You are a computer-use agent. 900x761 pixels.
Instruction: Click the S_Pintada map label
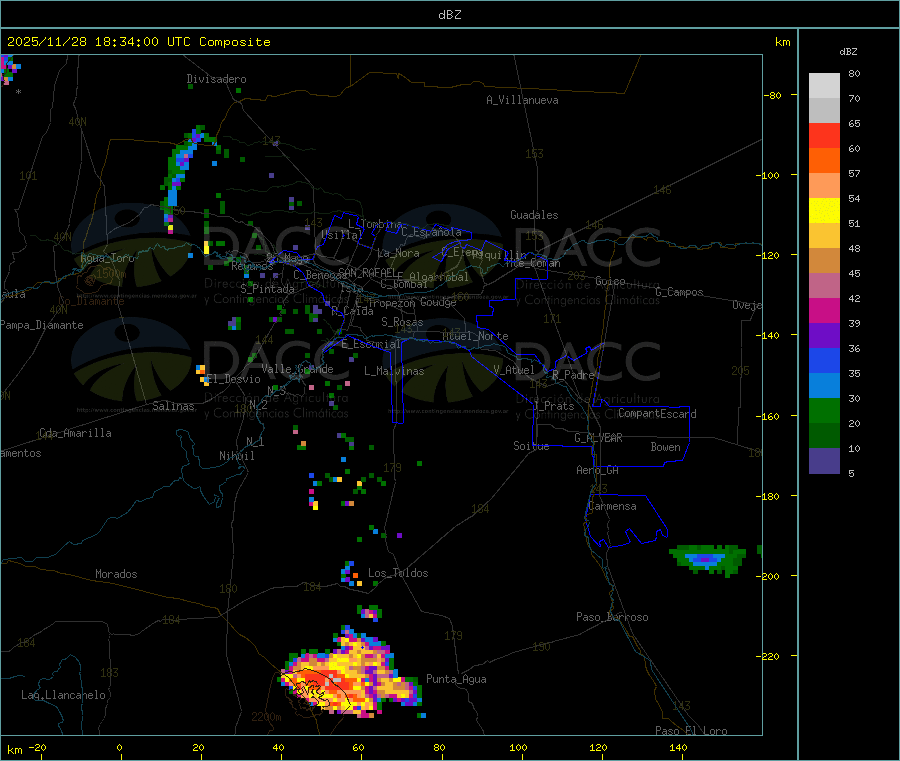[267, 289]
